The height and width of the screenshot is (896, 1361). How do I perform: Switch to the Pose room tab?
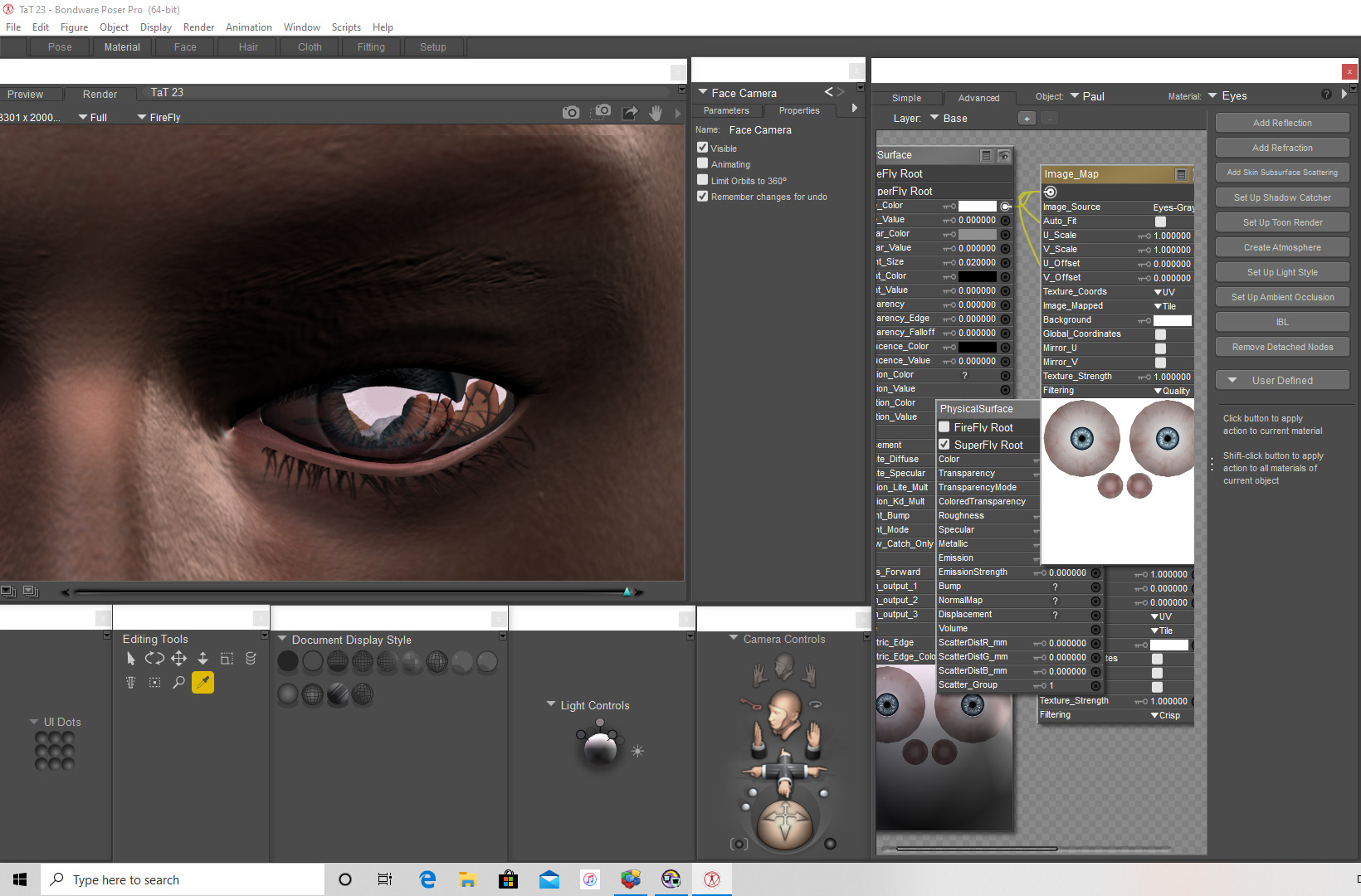point(60,47)
